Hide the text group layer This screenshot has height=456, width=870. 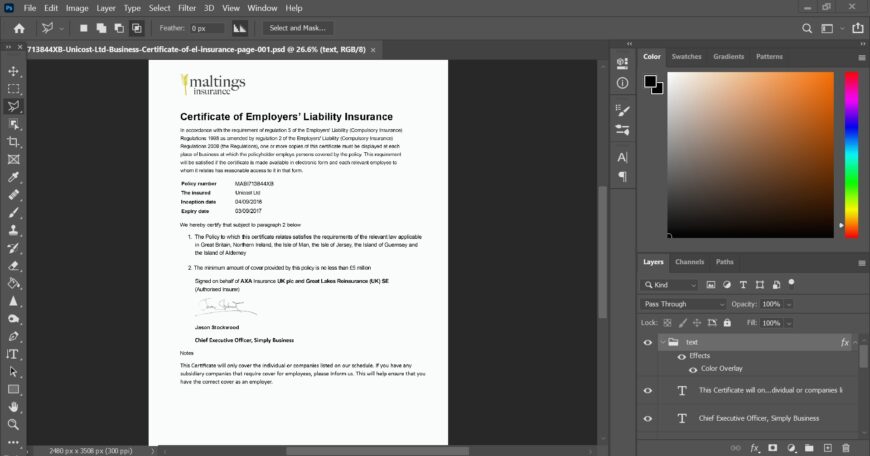(x=648, y=342)
